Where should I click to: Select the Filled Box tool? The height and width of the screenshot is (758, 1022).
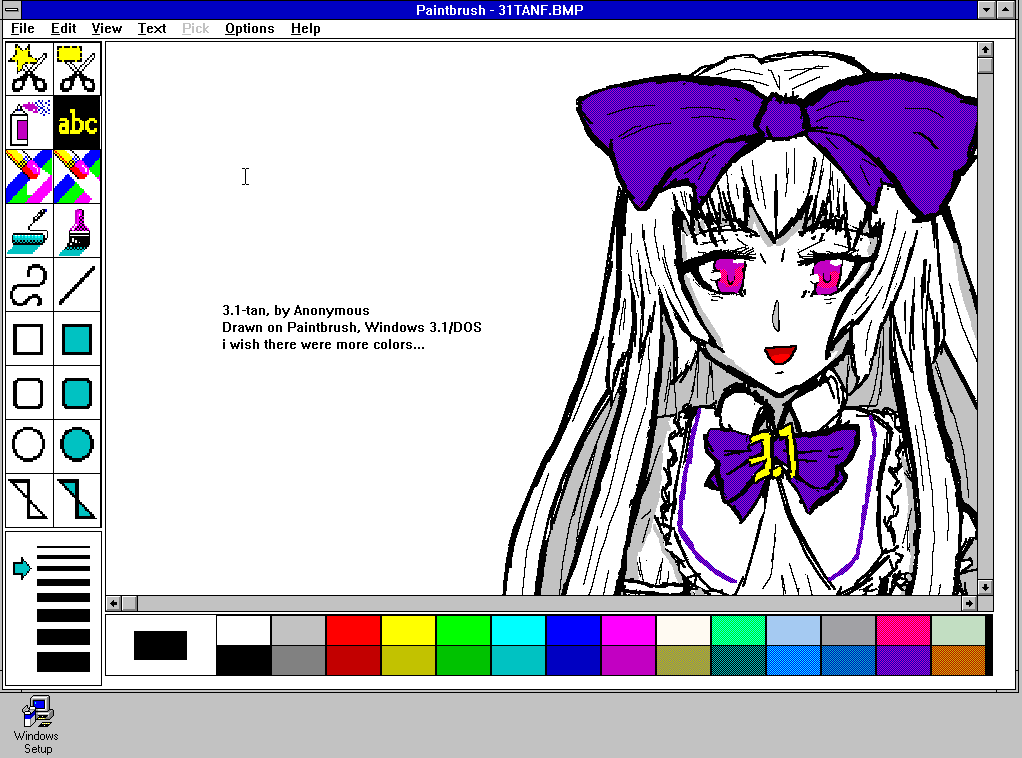tap(78, 339)
